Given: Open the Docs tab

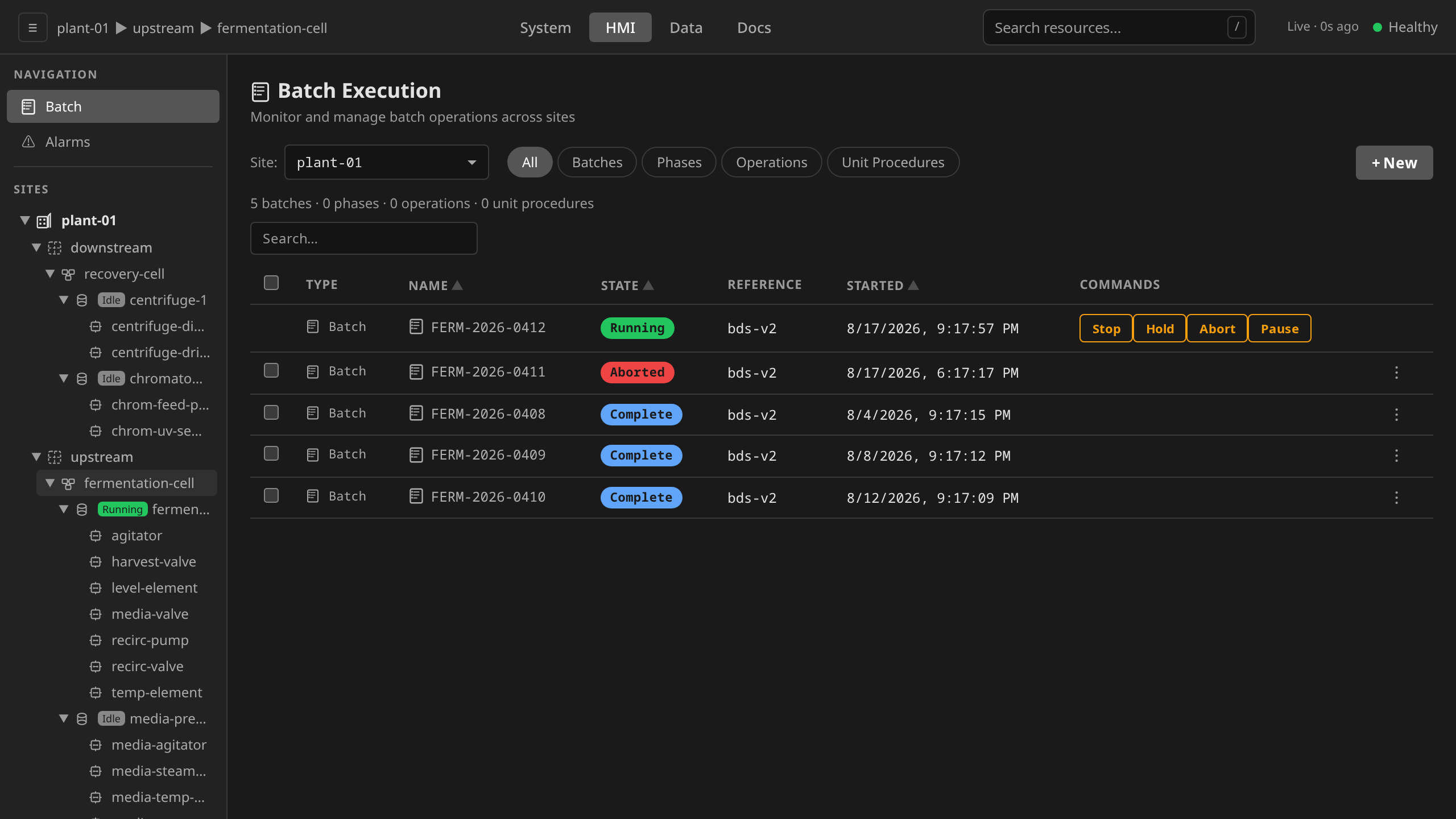Looking at the screenshot, I should tap(754, 27).
